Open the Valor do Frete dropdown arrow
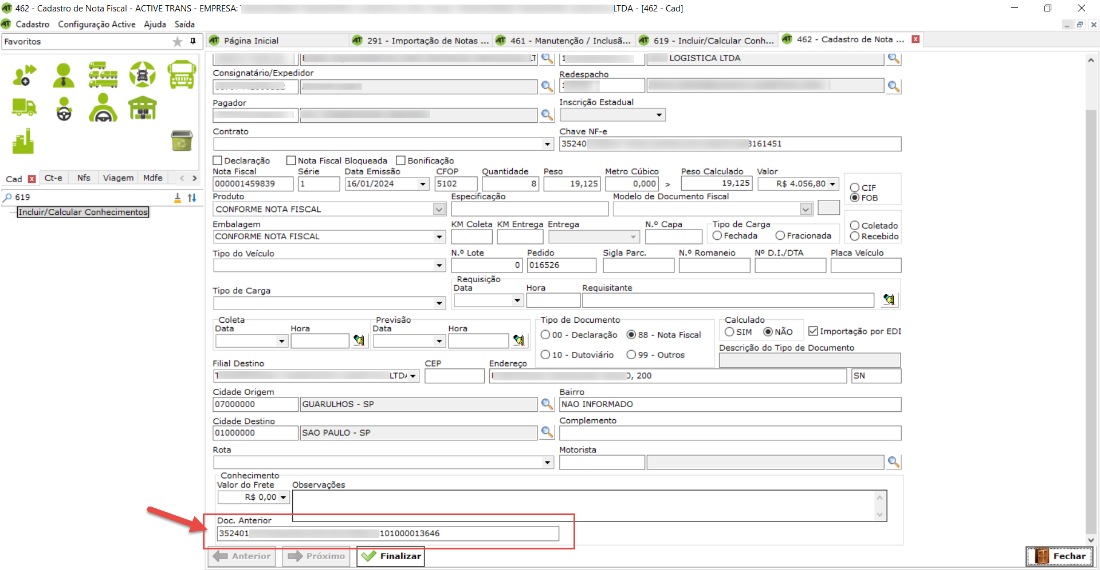Viewport: 1100px width, 570px height. pos(283,497)
